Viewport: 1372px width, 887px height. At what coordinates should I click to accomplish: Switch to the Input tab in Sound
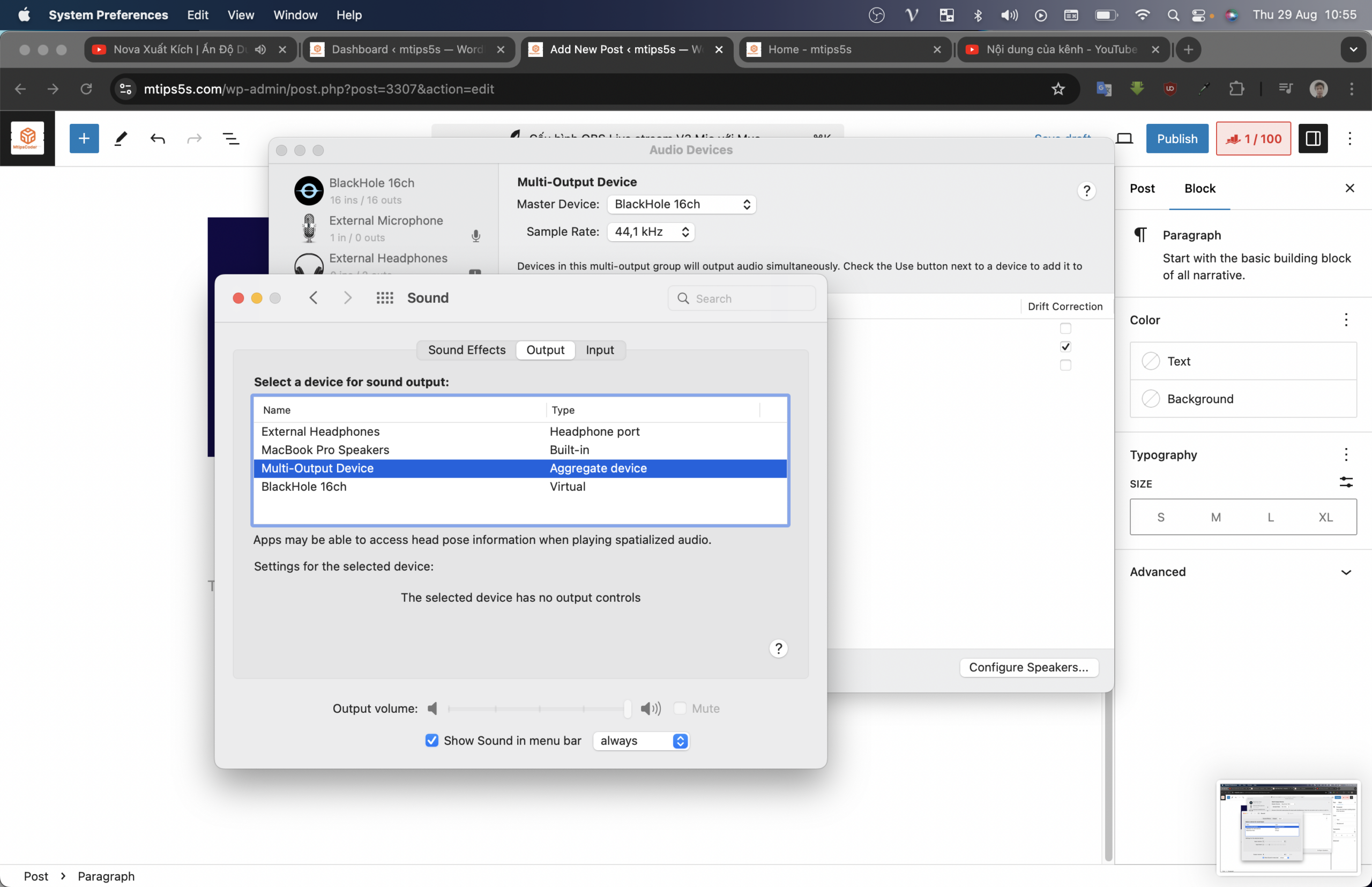600,350
